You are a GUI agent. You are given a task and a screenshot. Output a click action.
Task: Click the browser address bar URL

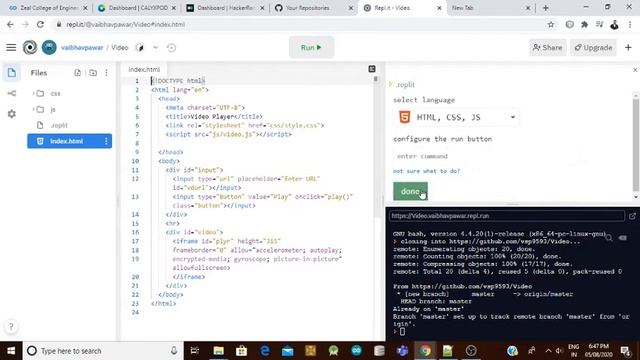tap(126, 24)
